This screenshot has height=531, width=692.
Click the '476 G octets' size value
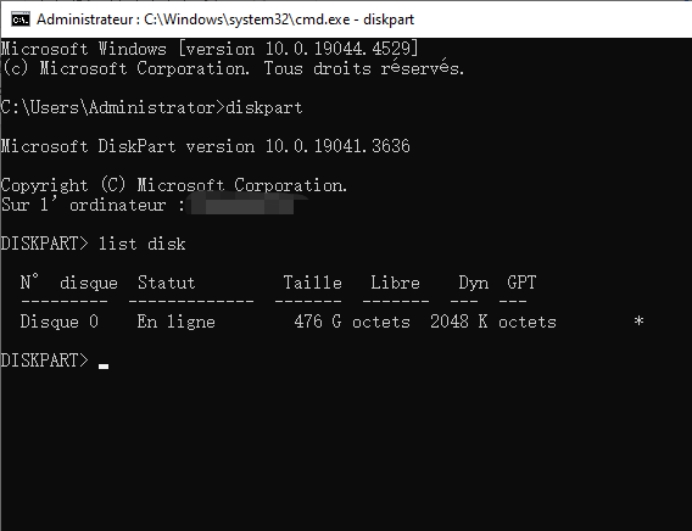point(352,322)
